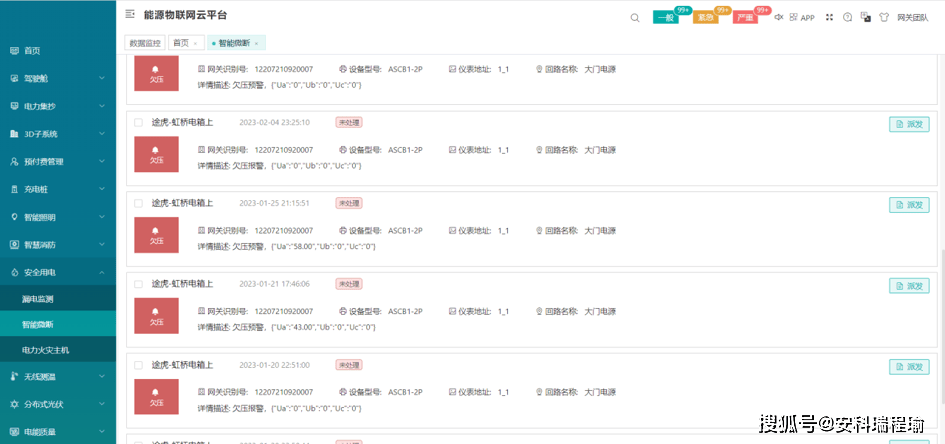This screenshot has height=444, width=945.
Task: Check the alarm dated 2023-01-21 17:46:06
Action: pyautogui.click(x=139, y=284)
